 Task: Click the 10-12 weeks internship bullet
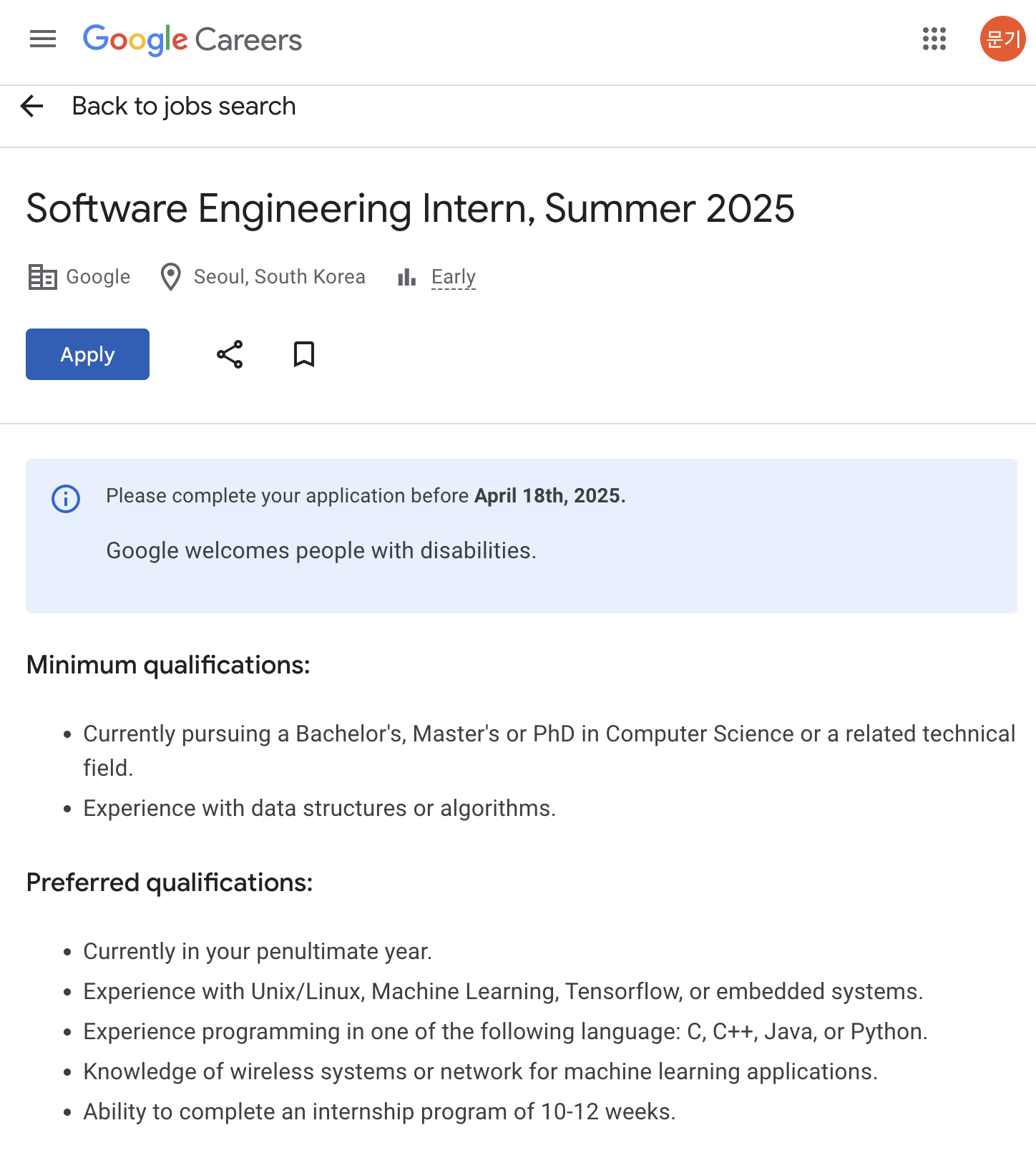coord(380,1111)
